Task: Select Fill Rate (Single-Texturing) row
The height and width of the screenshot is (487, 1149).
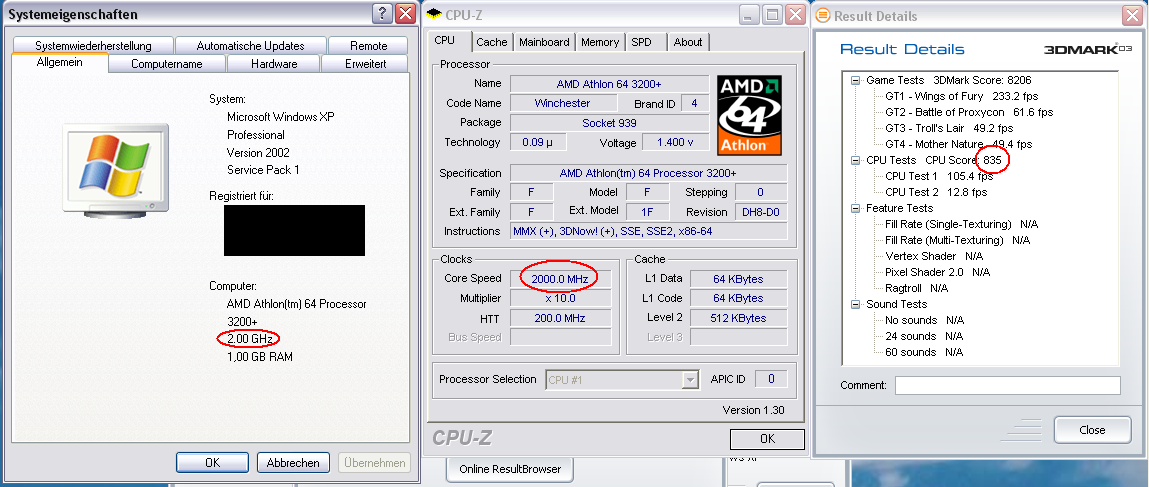Action: point(961,224)
